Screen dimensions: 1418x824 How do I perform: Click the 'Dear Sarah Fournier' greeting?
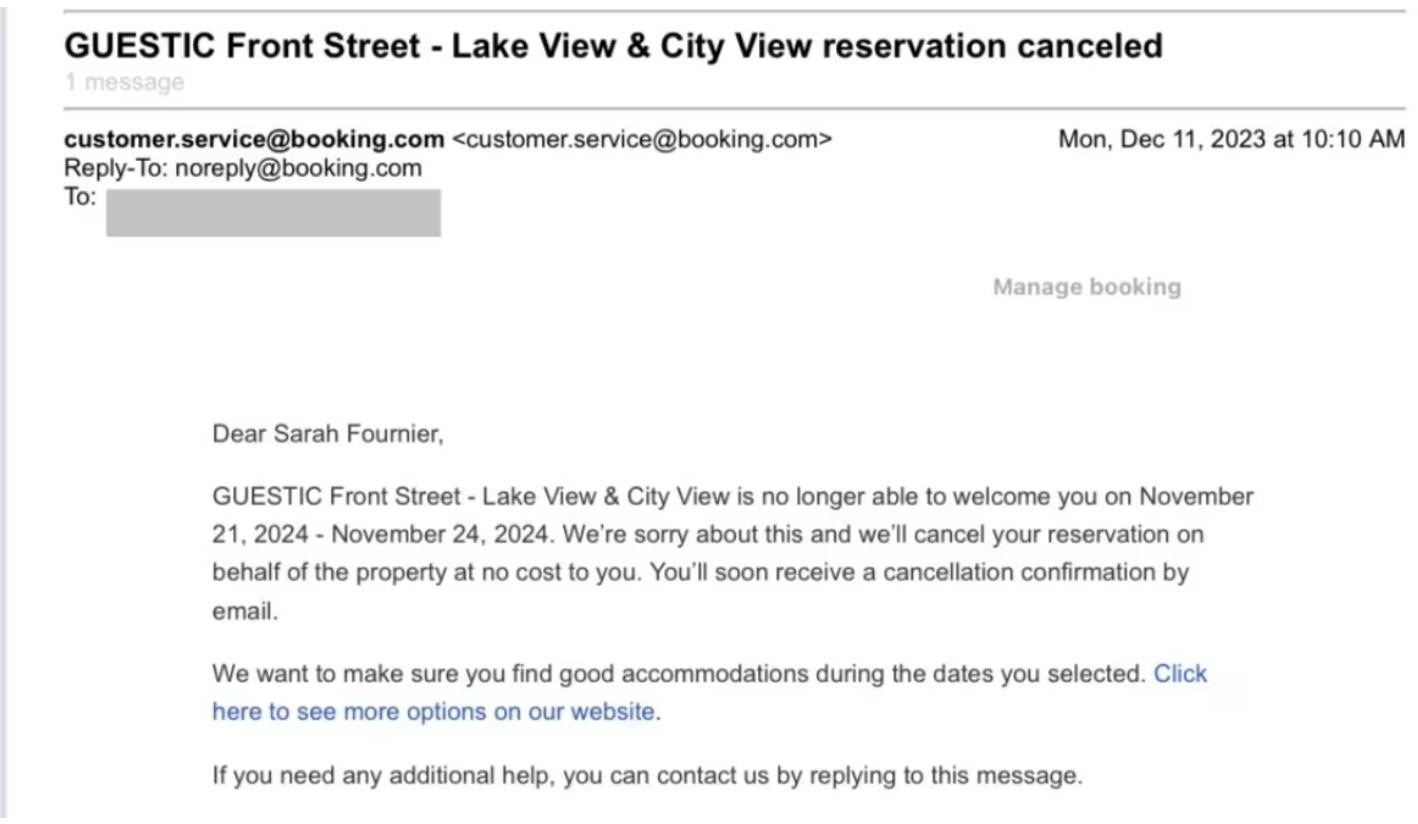coord(327,435)
